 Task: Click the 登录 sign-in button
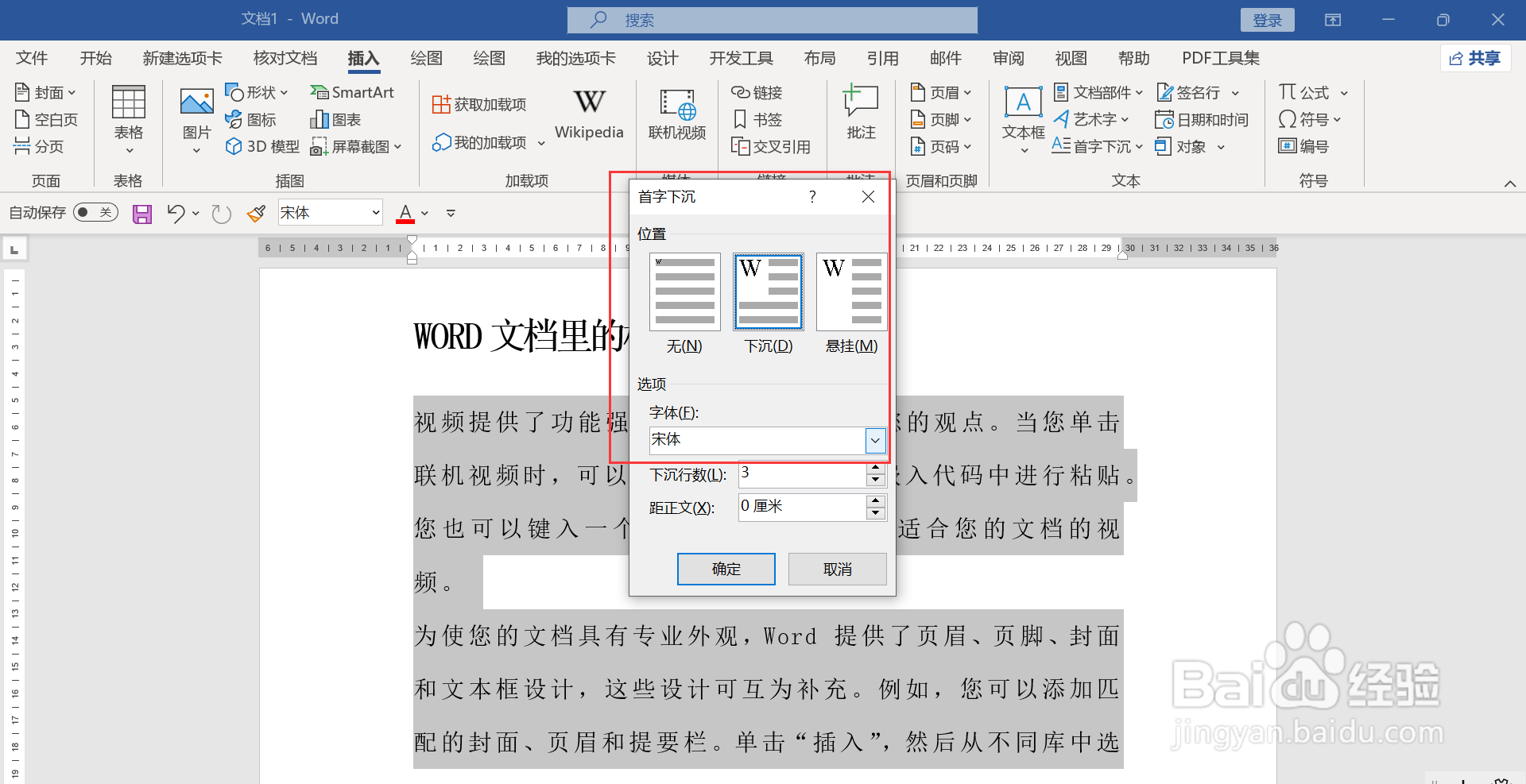click(x=1267, y=20)
